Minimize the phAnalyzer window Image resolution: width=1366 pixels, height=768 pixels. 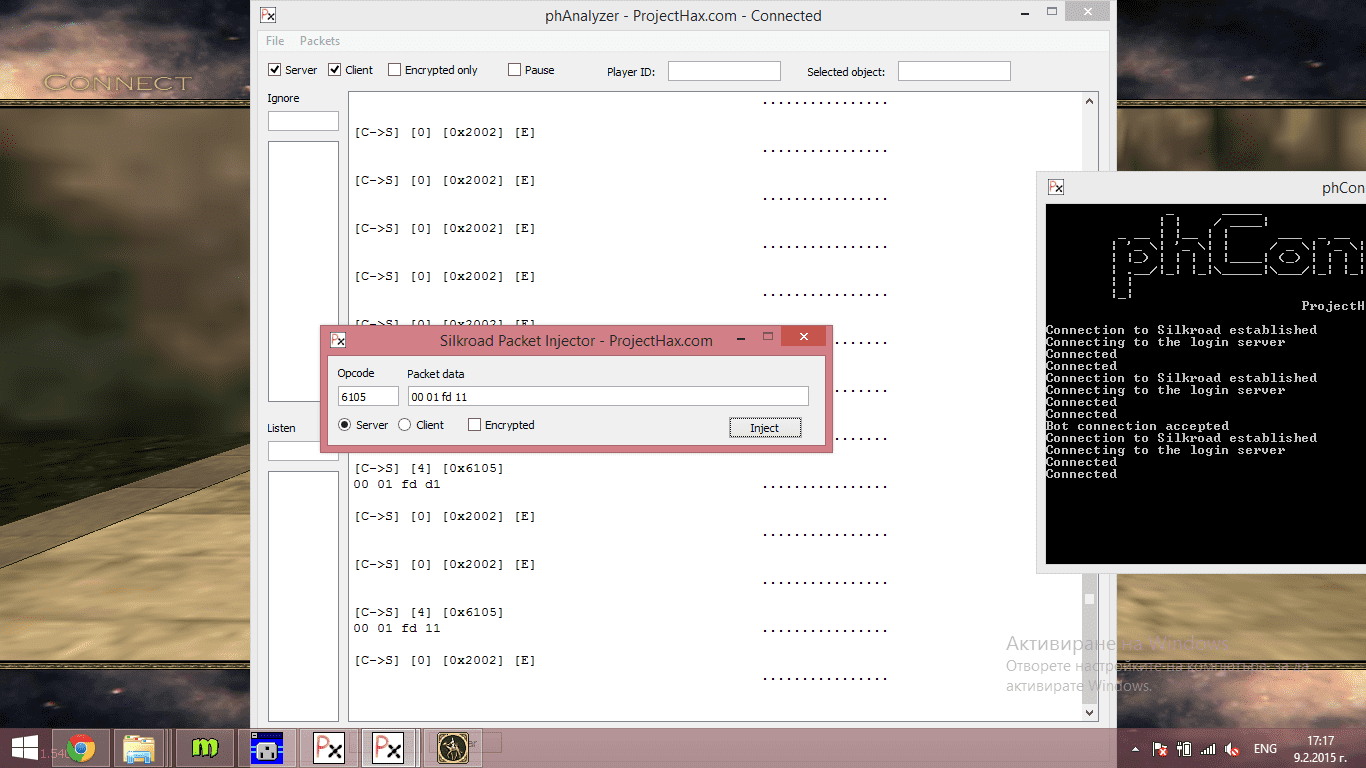pyautogui.click(x=1024, y=12)
